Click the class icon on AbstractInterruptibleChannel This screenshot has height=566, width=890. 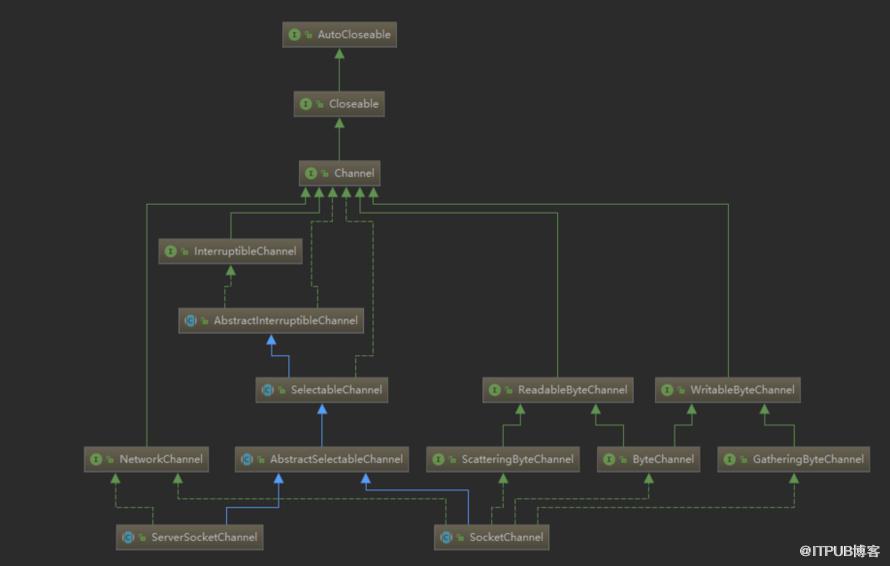pyautogui.click(x=190, y=321)
